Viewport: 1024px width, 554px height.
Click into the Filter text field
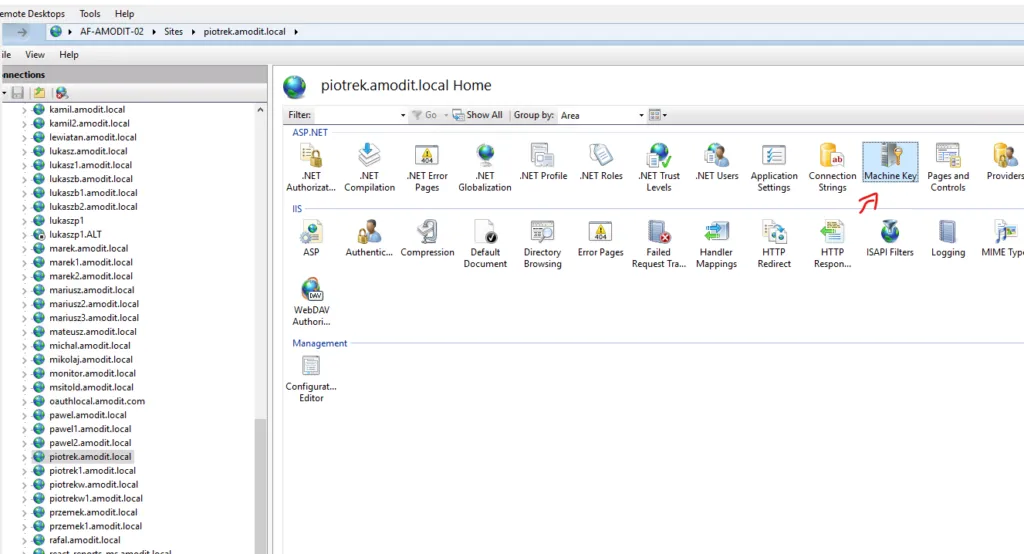coord(356,115)
